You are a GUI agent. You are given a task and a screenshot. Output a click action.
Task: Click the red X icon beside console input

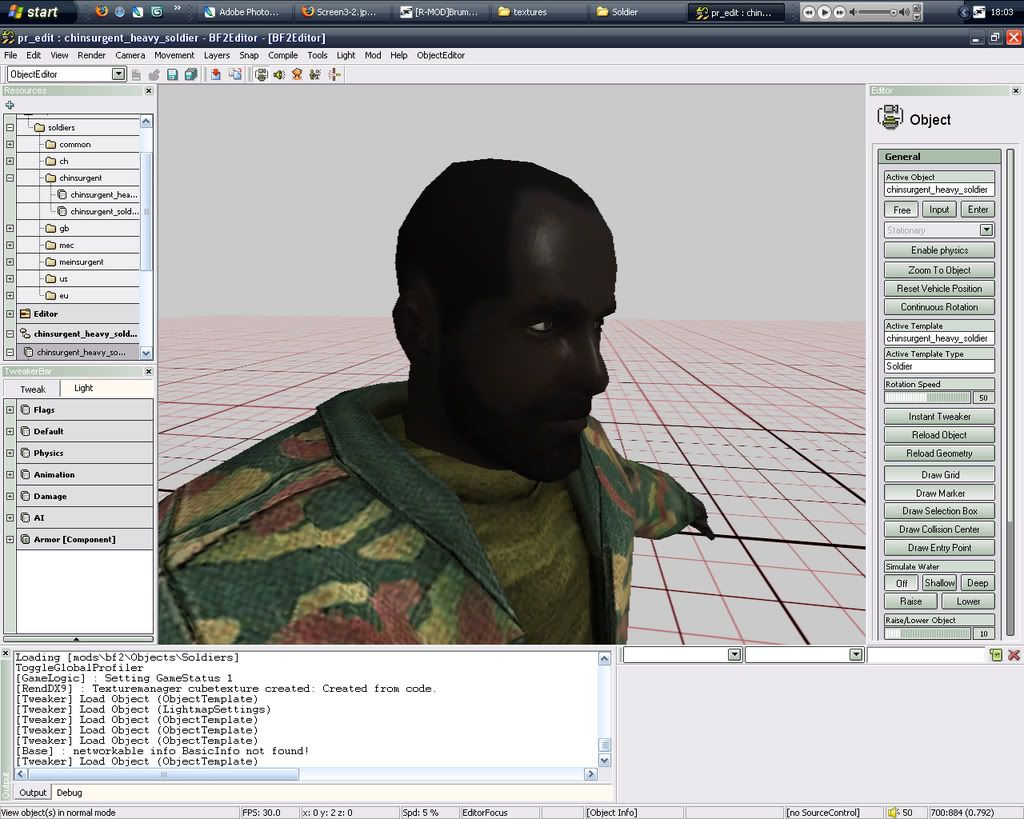click(1013, 654)
